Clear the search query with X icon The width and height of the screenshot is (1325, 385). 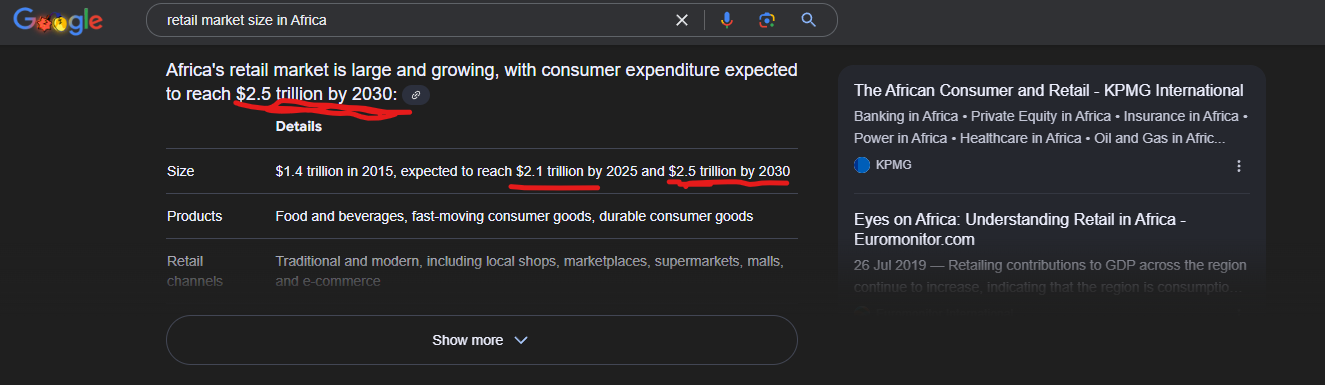(681, 20)
